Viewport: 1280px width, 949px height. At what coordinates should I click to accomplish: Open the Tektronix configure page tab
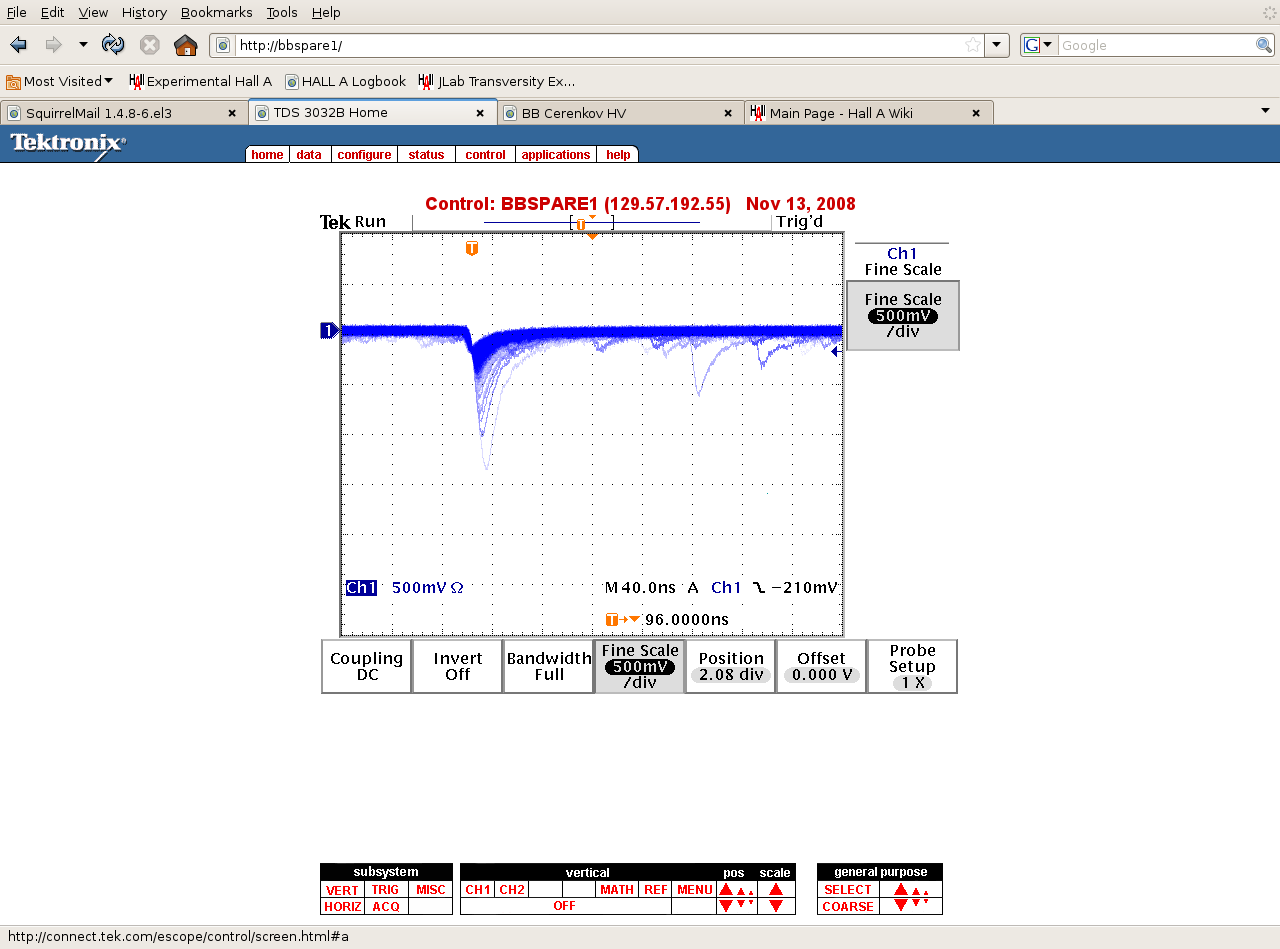364,155
